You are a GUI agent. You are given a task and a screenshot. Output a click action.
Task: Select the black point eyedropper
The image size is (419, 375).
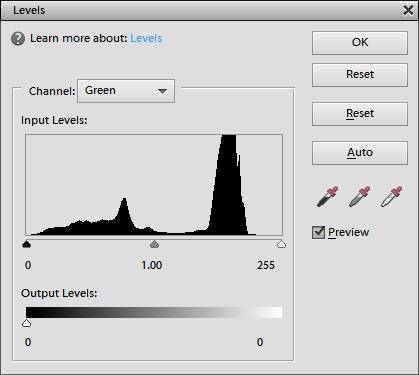pyautogui.click(x=327, y=197)
